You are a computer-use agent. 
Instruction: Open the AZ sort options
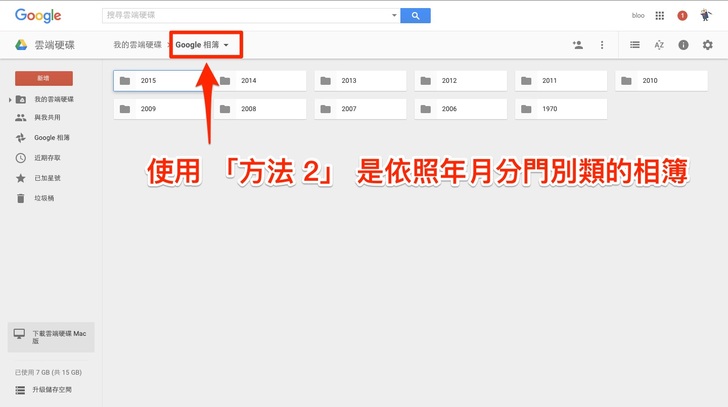[659, 45]
